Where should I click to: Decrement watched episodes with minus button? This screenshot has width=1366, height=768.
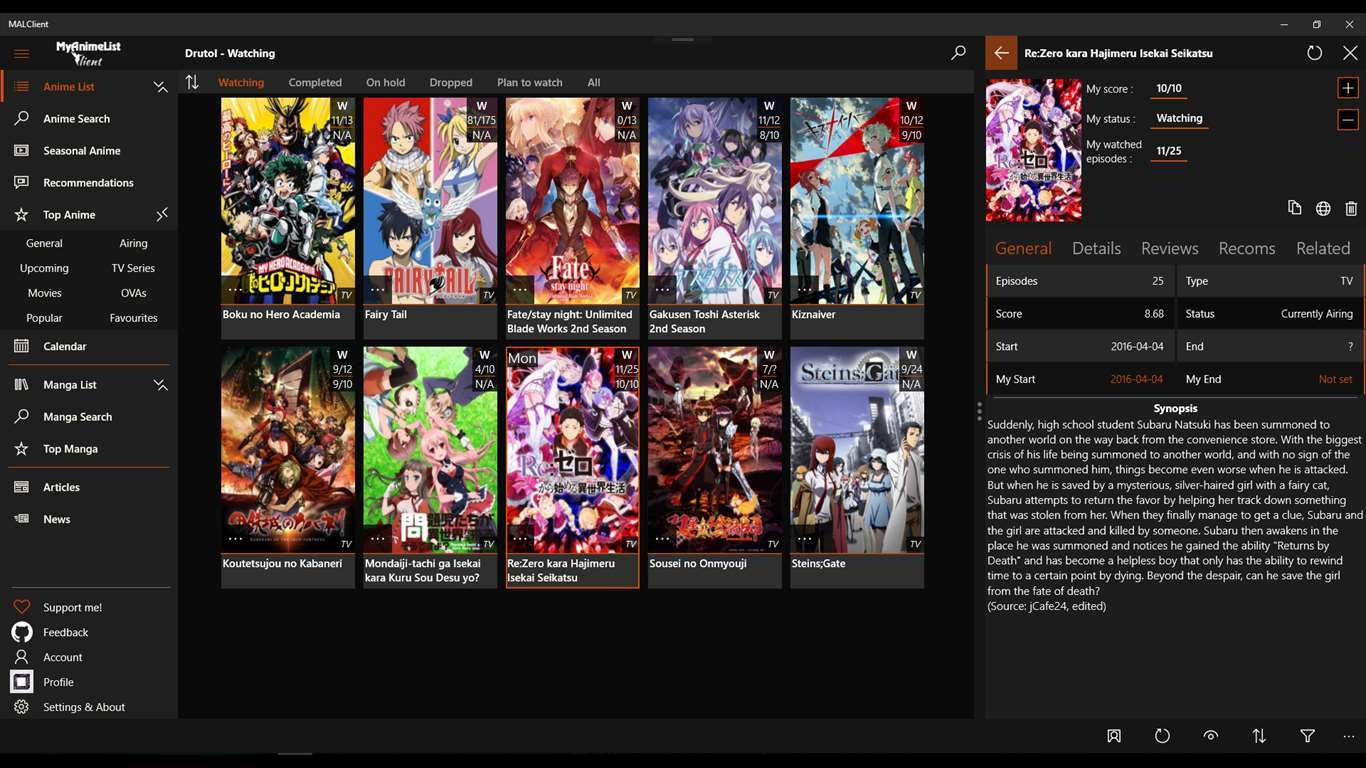[1348, 120]
